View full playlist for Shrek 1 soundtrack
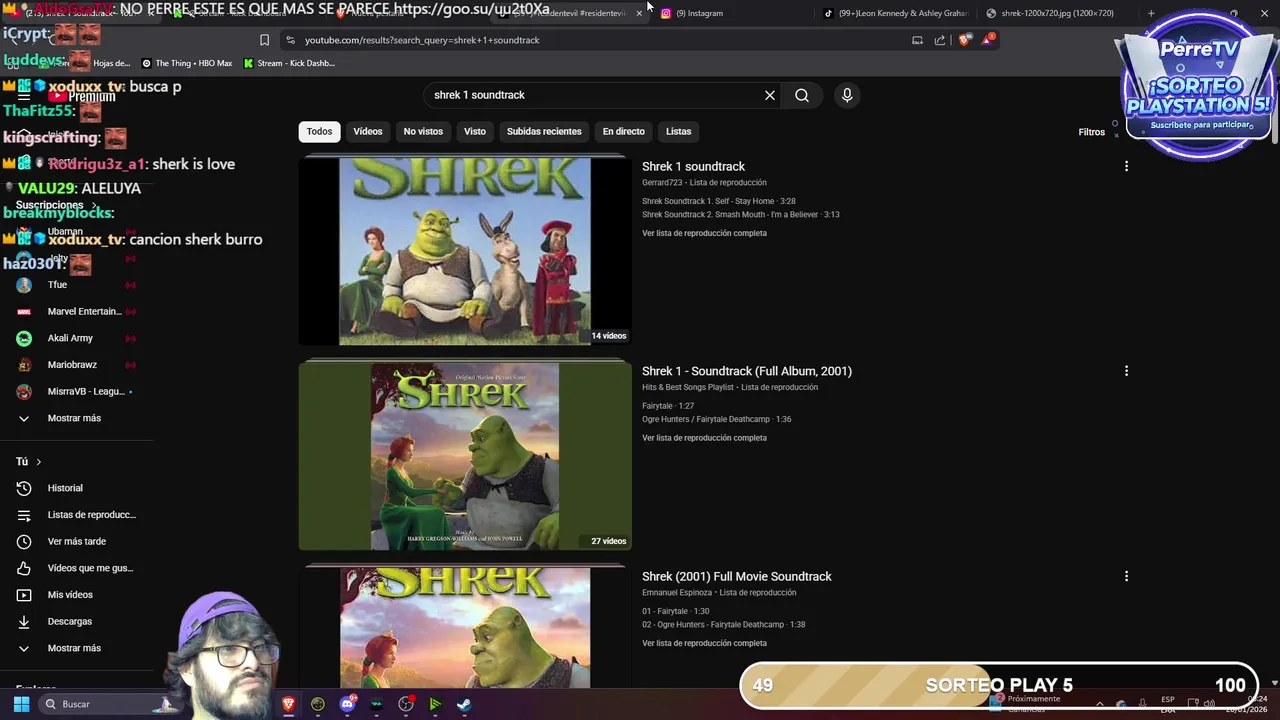1280x720 pixels. click(704, 233)
